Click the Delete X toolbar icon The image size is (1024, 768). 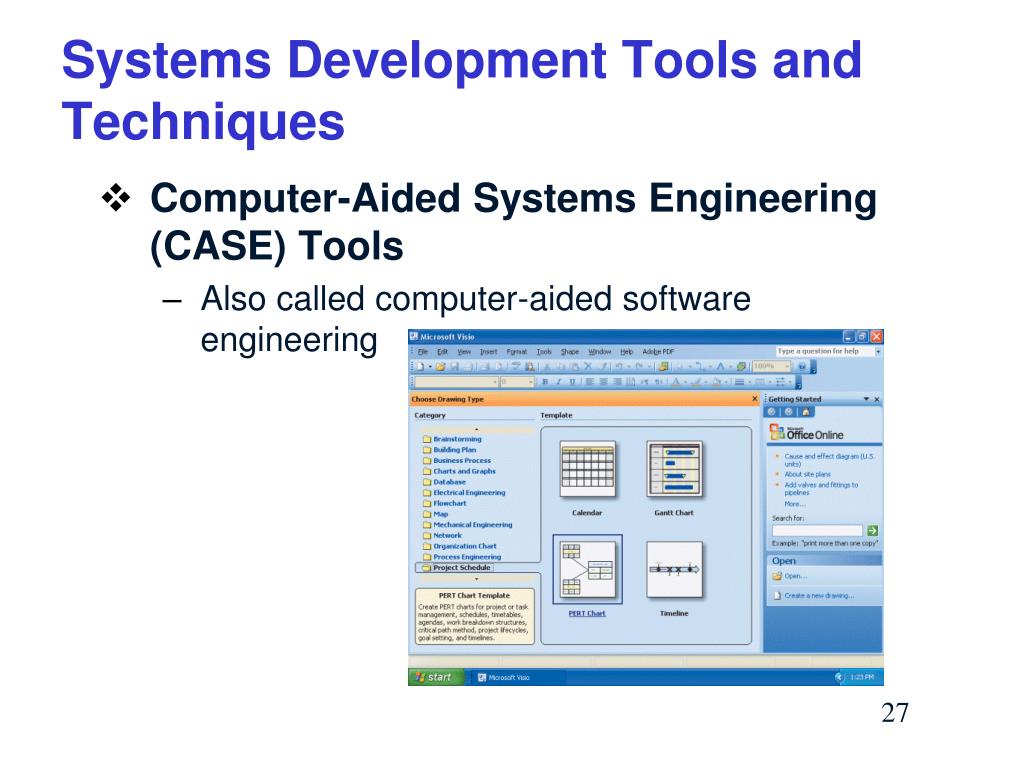click(x=588, y=366)
